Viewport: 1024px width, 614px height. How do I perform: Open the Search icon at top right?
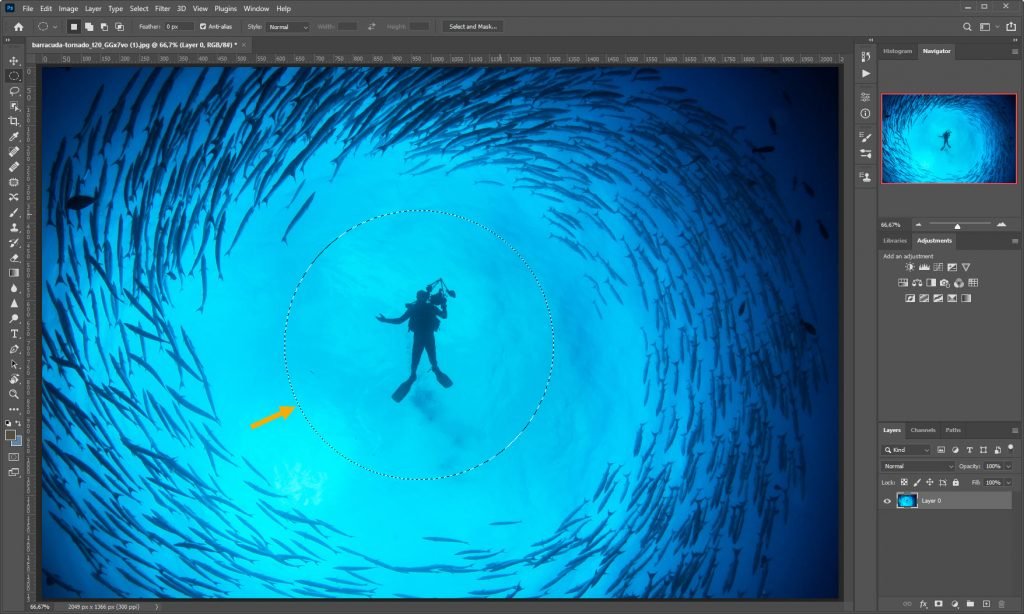[x=967, y=27]
